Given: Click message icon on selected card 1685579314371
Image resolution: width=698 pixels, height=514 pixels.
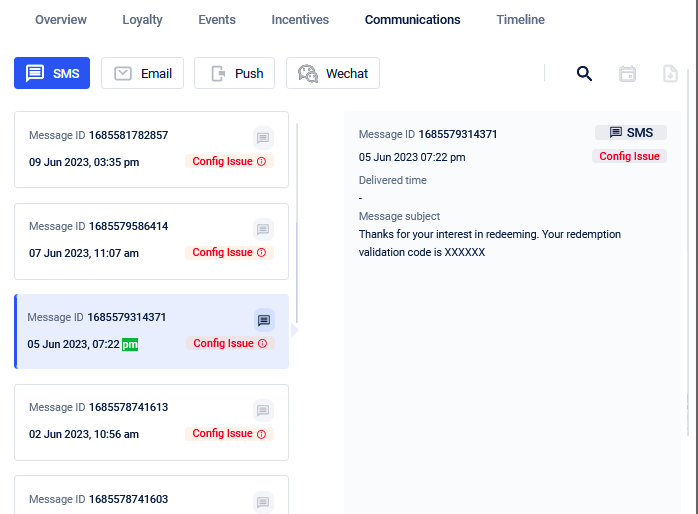Looking at the screenshot, I should click(264, 320).
